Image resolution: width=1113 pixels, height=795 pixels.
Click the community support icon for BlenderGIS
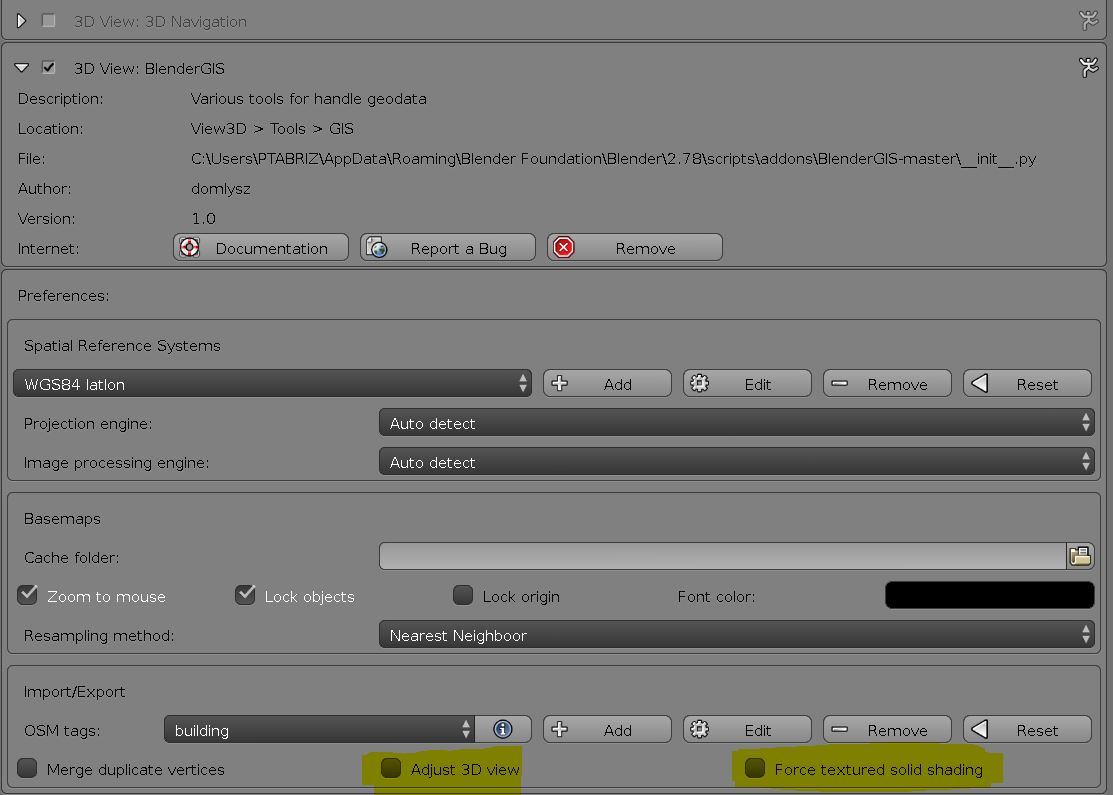(1088, 67)
